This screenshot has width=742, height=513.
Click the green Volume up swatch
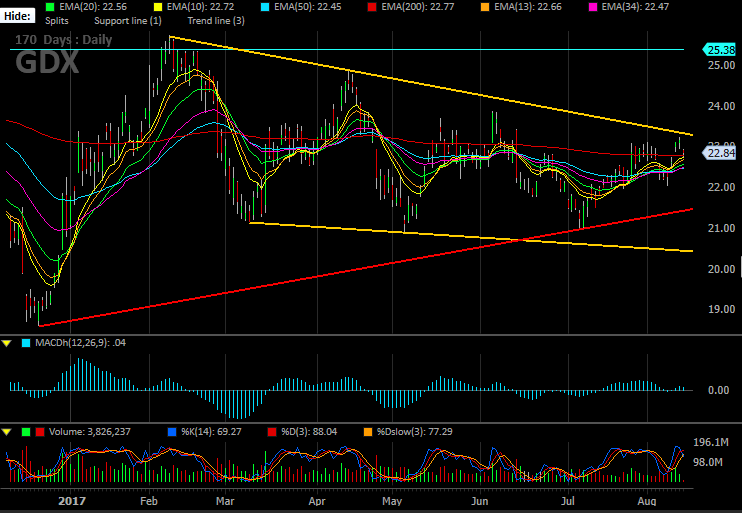(x=26, y=432)
